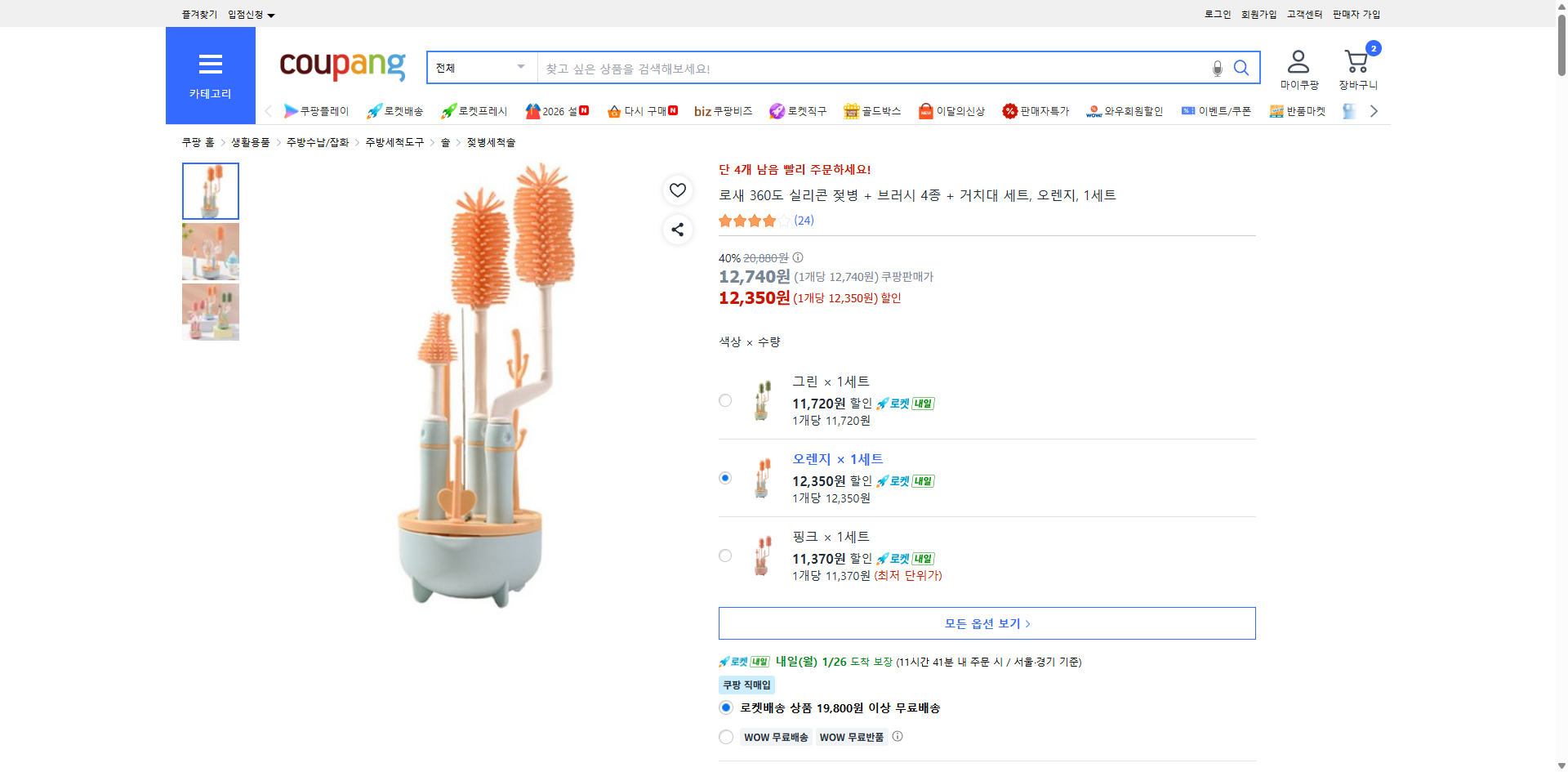1568x772 pixels.
Task: Open the share icon
Action: (677, 230)
